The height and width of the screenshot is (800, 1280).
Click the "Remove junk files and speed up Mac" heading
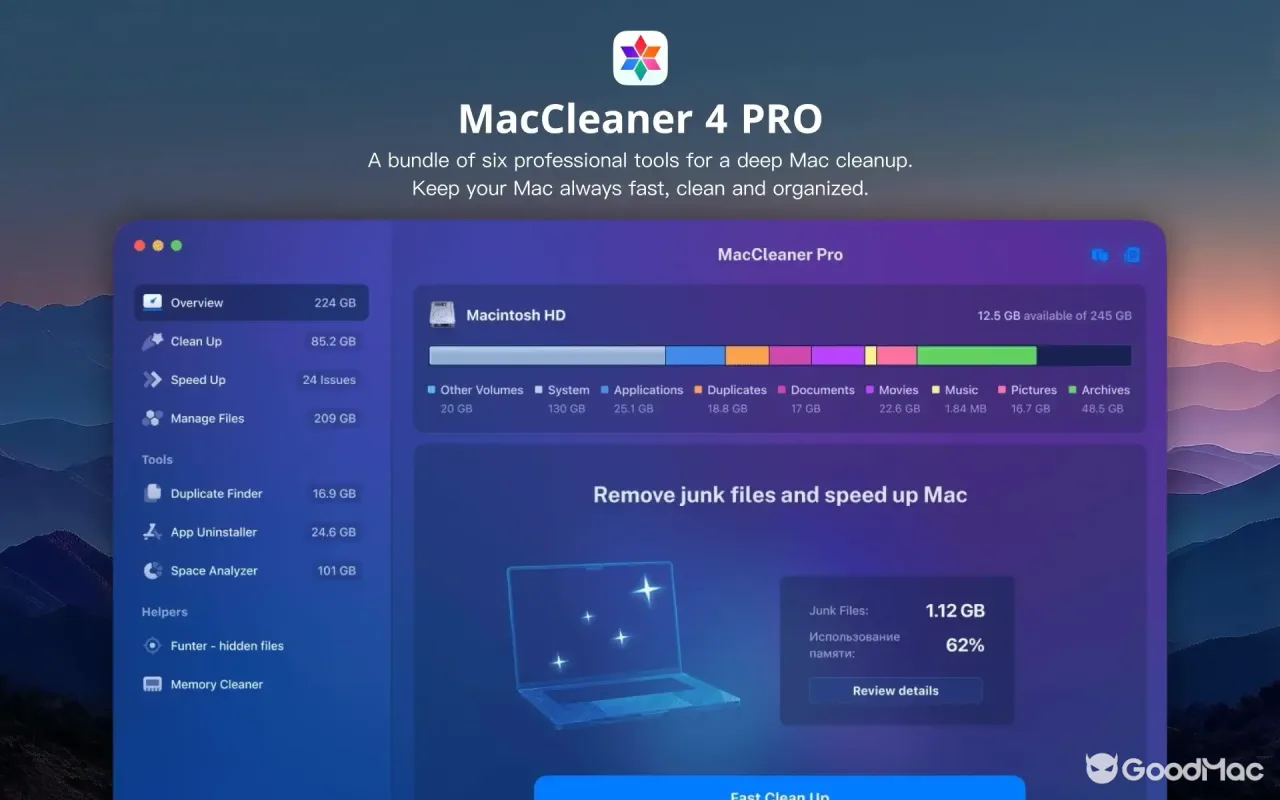(x=780, y=495)
